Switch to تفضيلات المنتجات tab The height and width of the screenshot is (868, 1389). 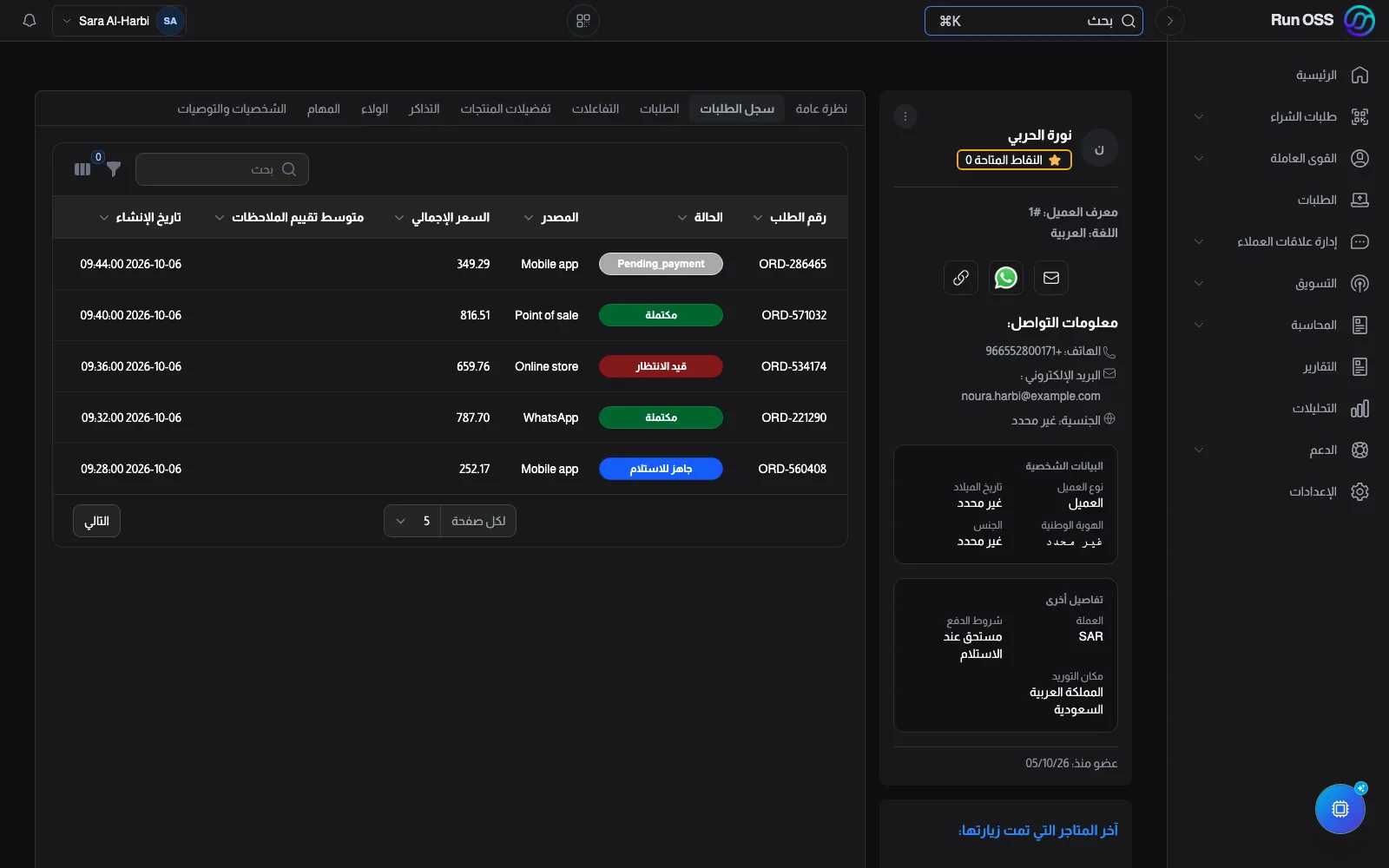point(505,108)
